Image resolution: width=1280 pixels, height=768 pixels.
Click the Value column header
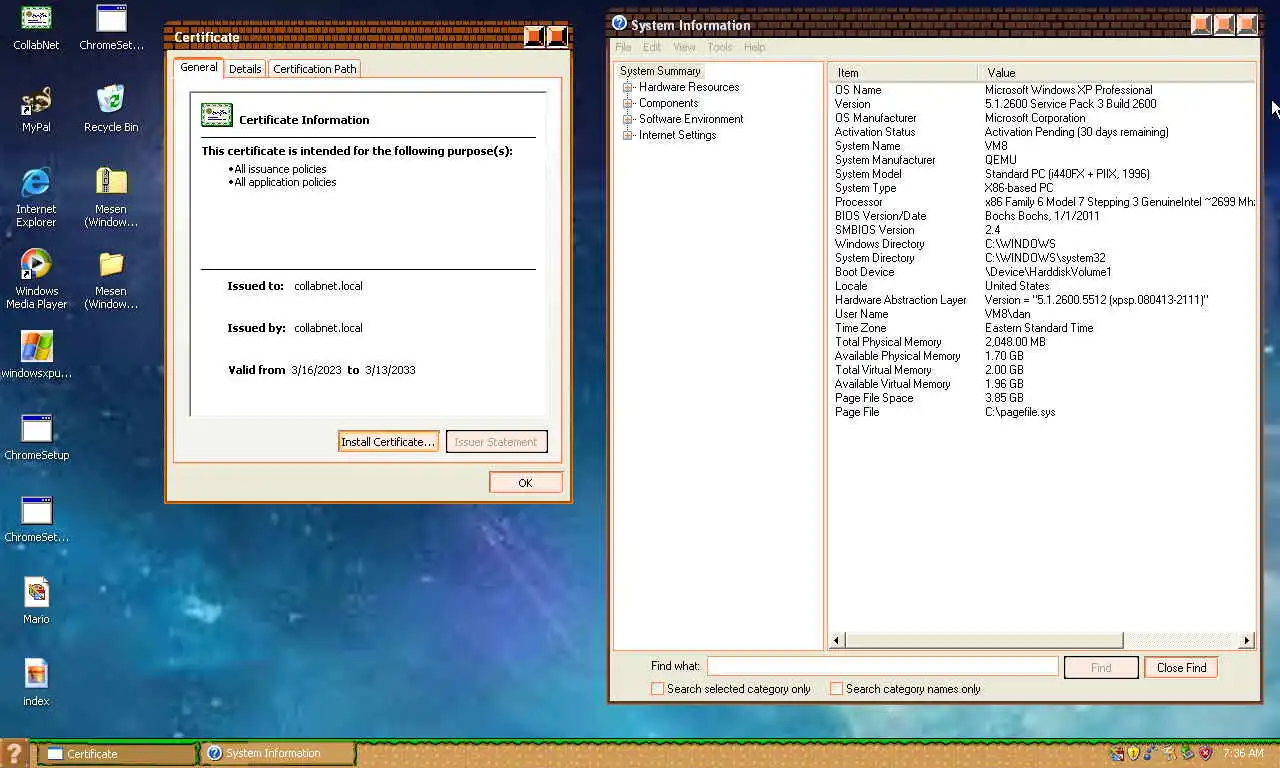pyautogui.click(x=1116, y=73)
